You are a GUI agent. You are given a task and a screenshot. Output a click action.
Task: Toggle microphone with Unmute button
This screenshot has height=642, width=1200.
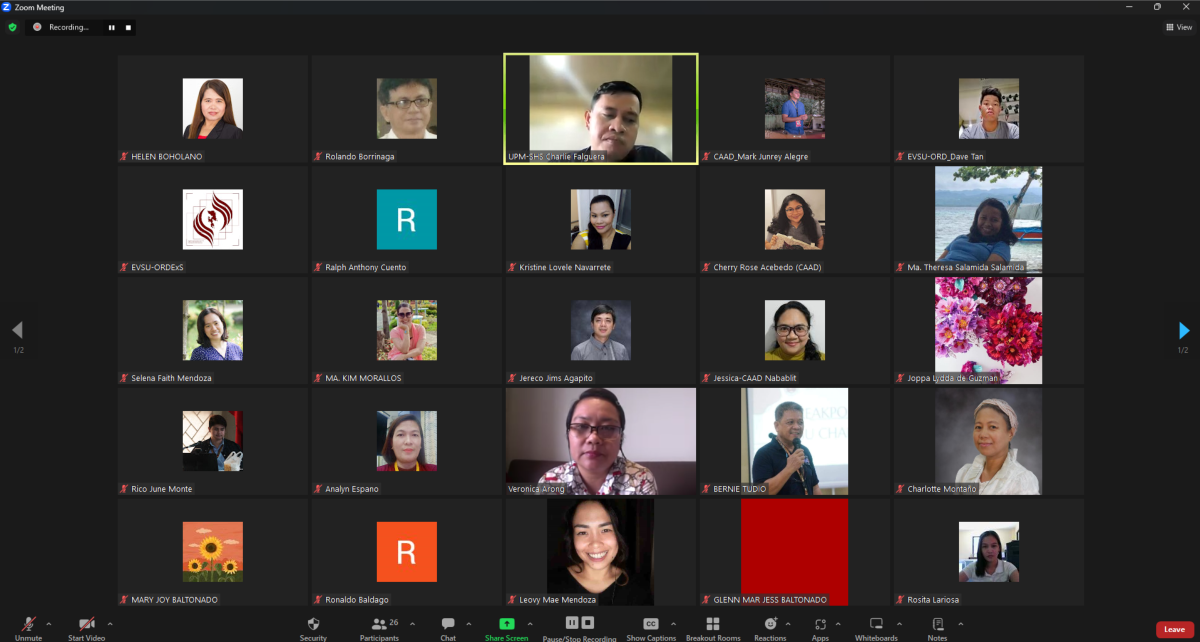pos(28,624)
